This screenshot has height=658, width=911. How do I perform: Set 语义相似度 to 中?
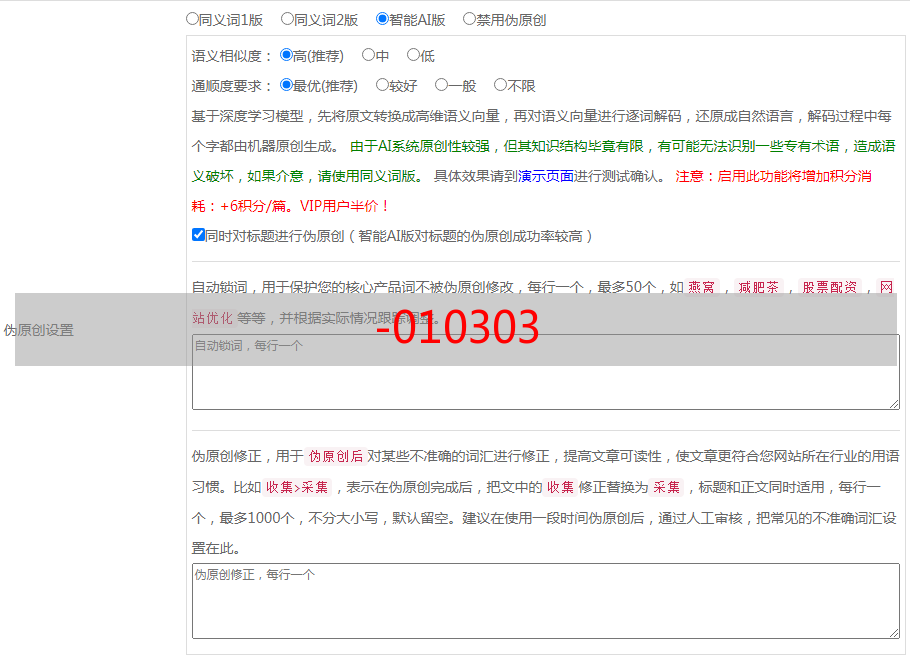click(x=368, y=55)
